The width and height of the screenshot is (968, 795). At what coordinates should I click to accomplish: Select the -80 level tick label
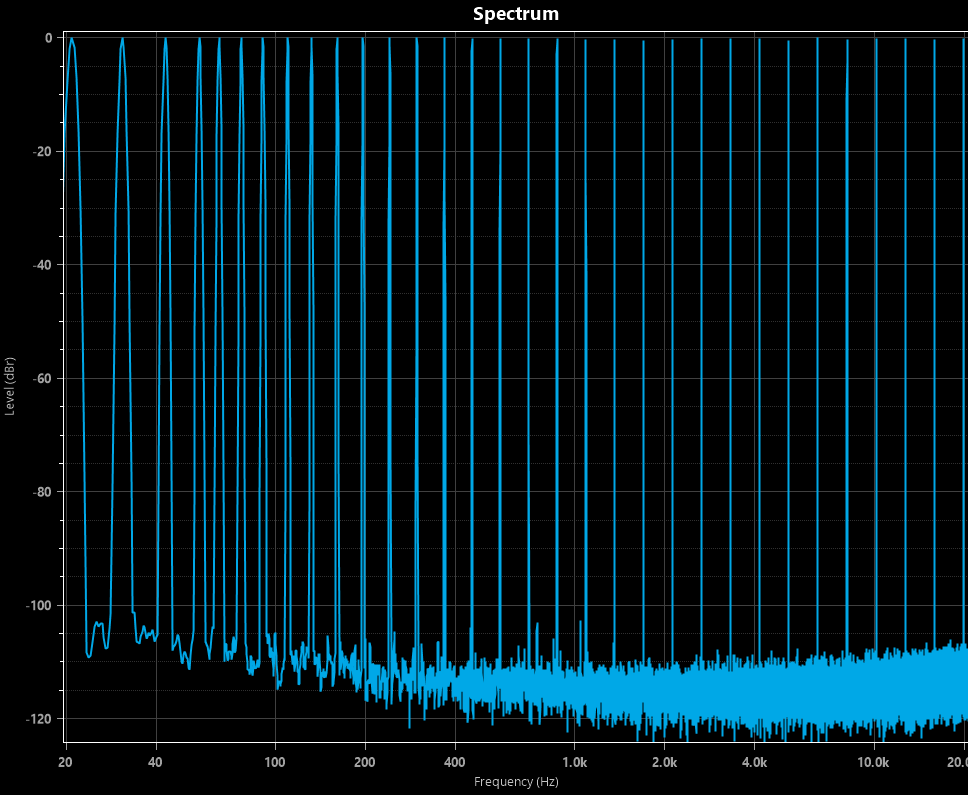(42, 492)
